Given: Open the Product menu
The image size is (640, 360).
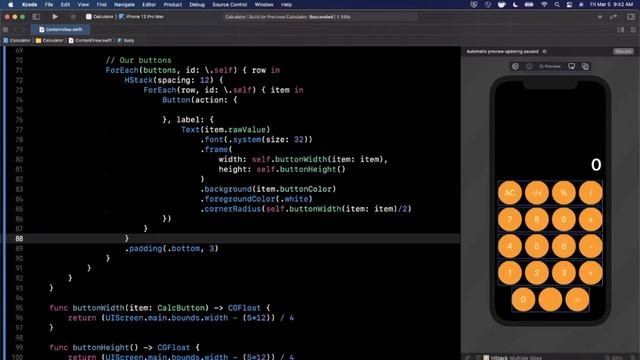Looking at the screenshot, I should pyautogui.click(x=173, y=4).
